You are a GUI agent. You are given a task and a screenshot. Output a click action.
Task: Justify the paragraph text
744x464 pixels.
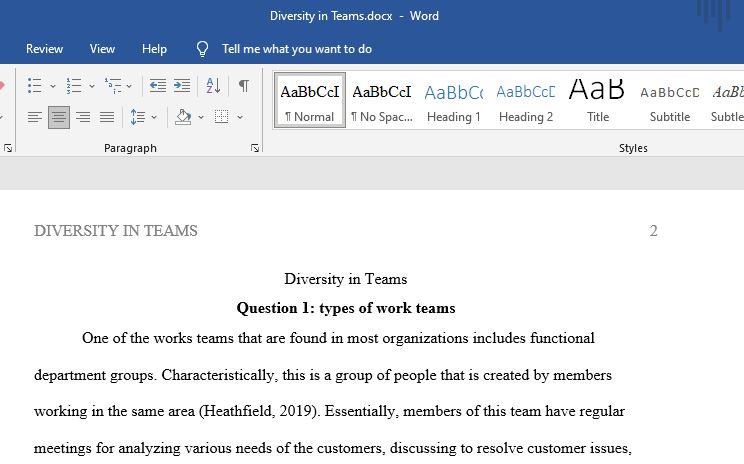click(x=107, y=117)
